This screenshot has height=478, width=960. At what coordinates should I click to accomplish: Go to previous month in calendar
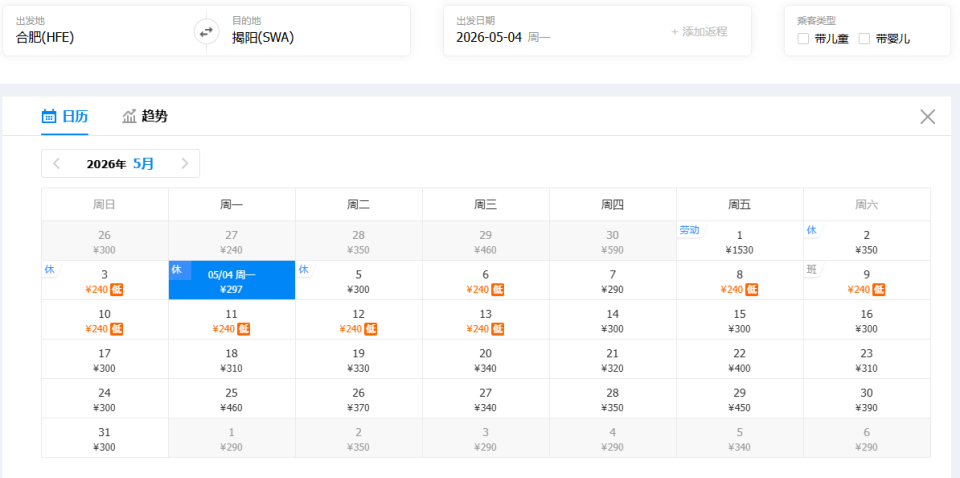[56, 163]
